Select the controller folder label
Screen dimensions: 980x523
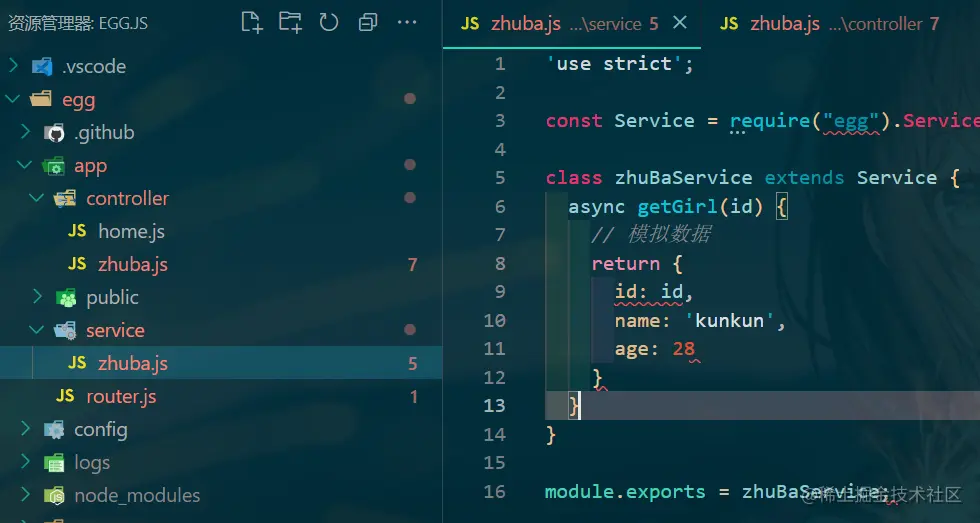click(x=128, y=198)
